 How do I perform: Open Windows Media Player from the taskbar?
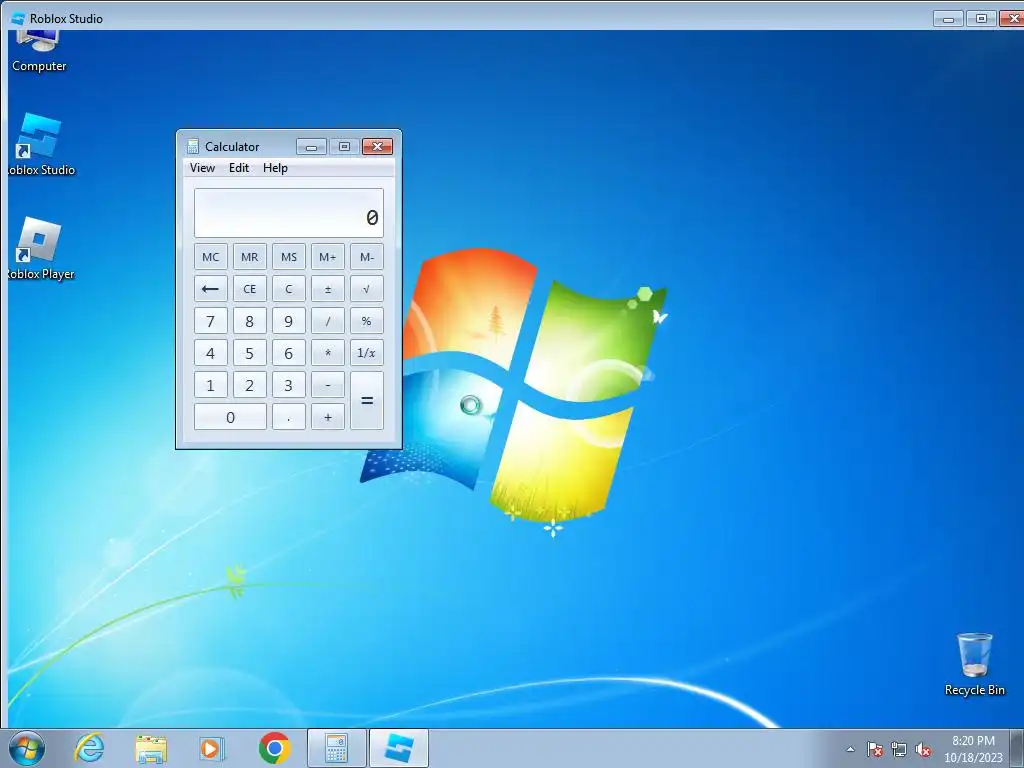coord(212,748)
